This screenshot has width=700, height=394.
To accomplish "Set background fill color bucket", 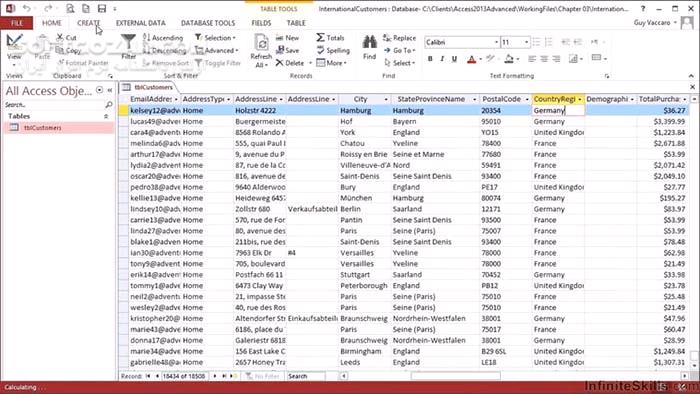I will (509, 58).
